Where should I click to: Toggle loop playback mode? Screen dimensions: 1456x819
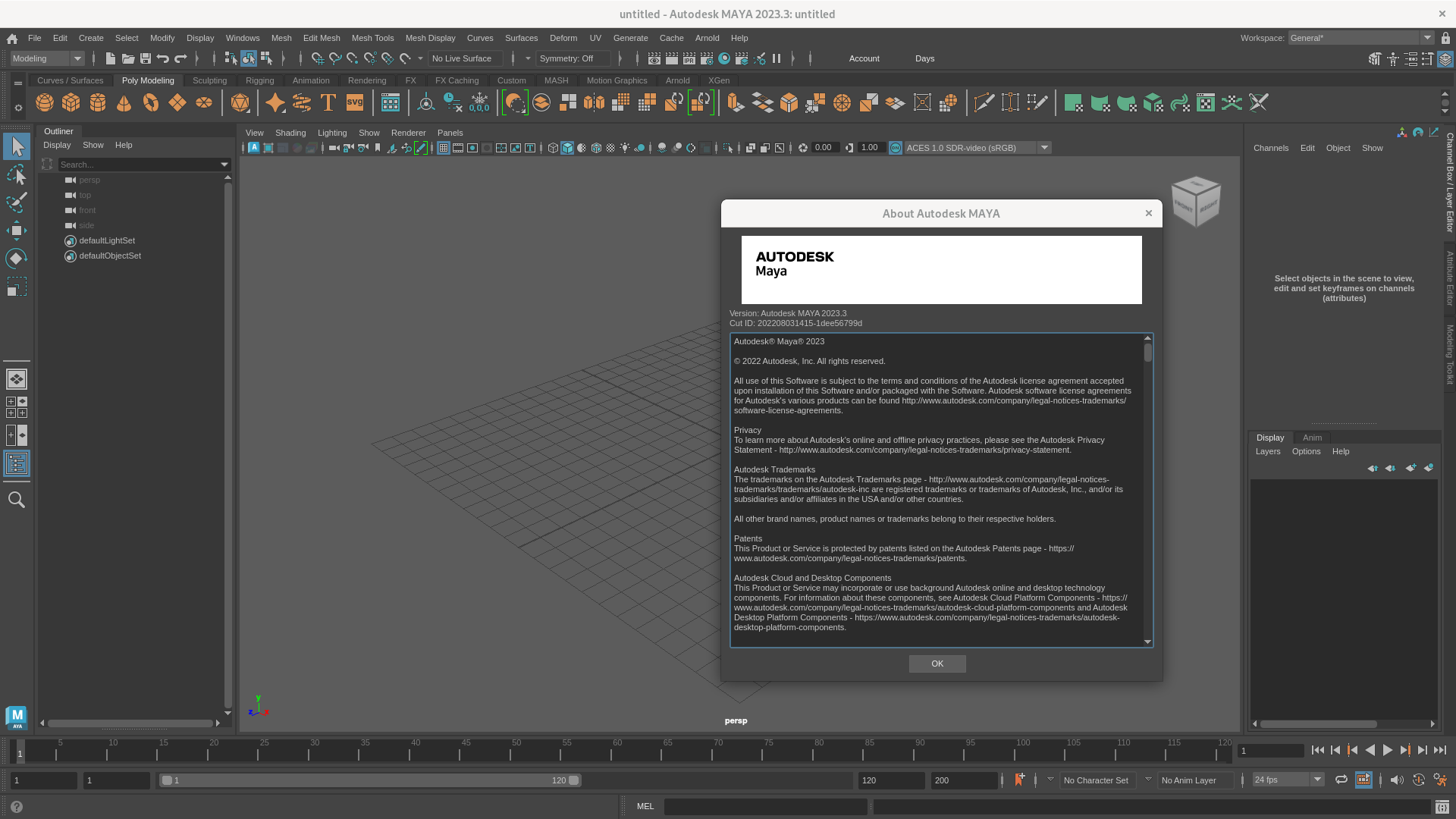pyautogui.click(x=1341, y=780)
